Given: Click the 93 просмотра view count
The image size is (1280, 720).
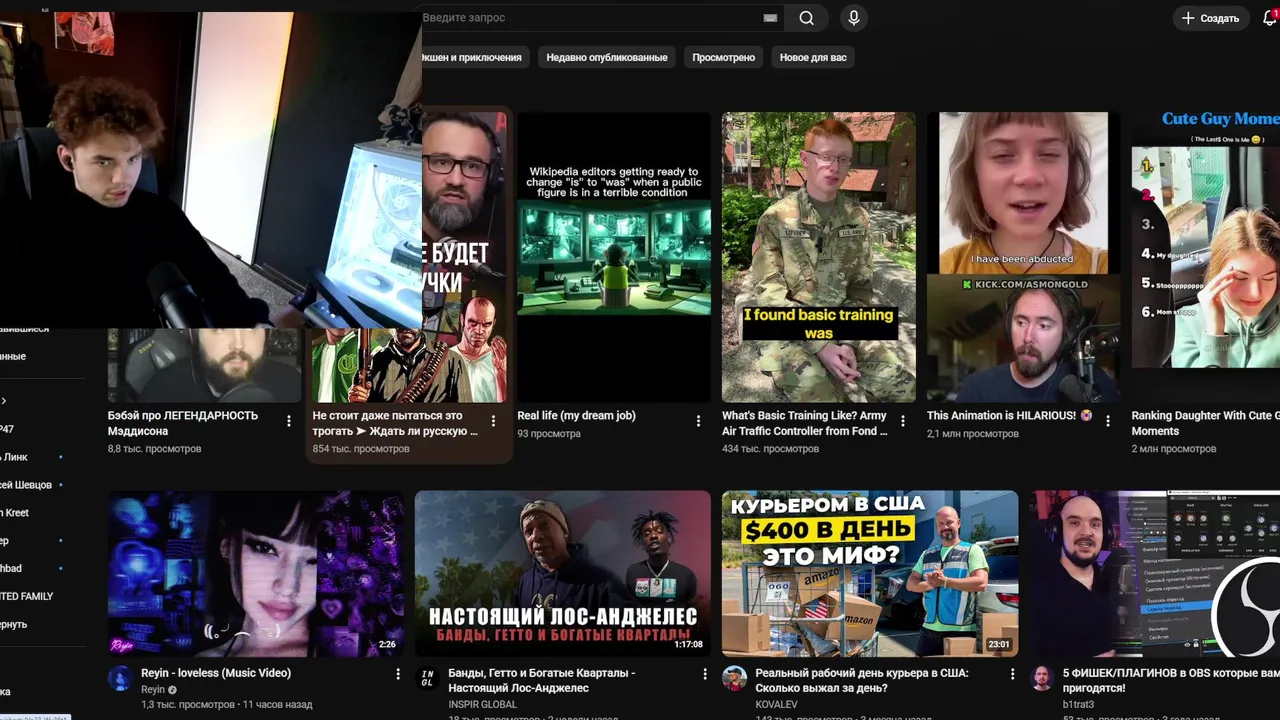Looking at the screenshot, I should pos(549,434).
